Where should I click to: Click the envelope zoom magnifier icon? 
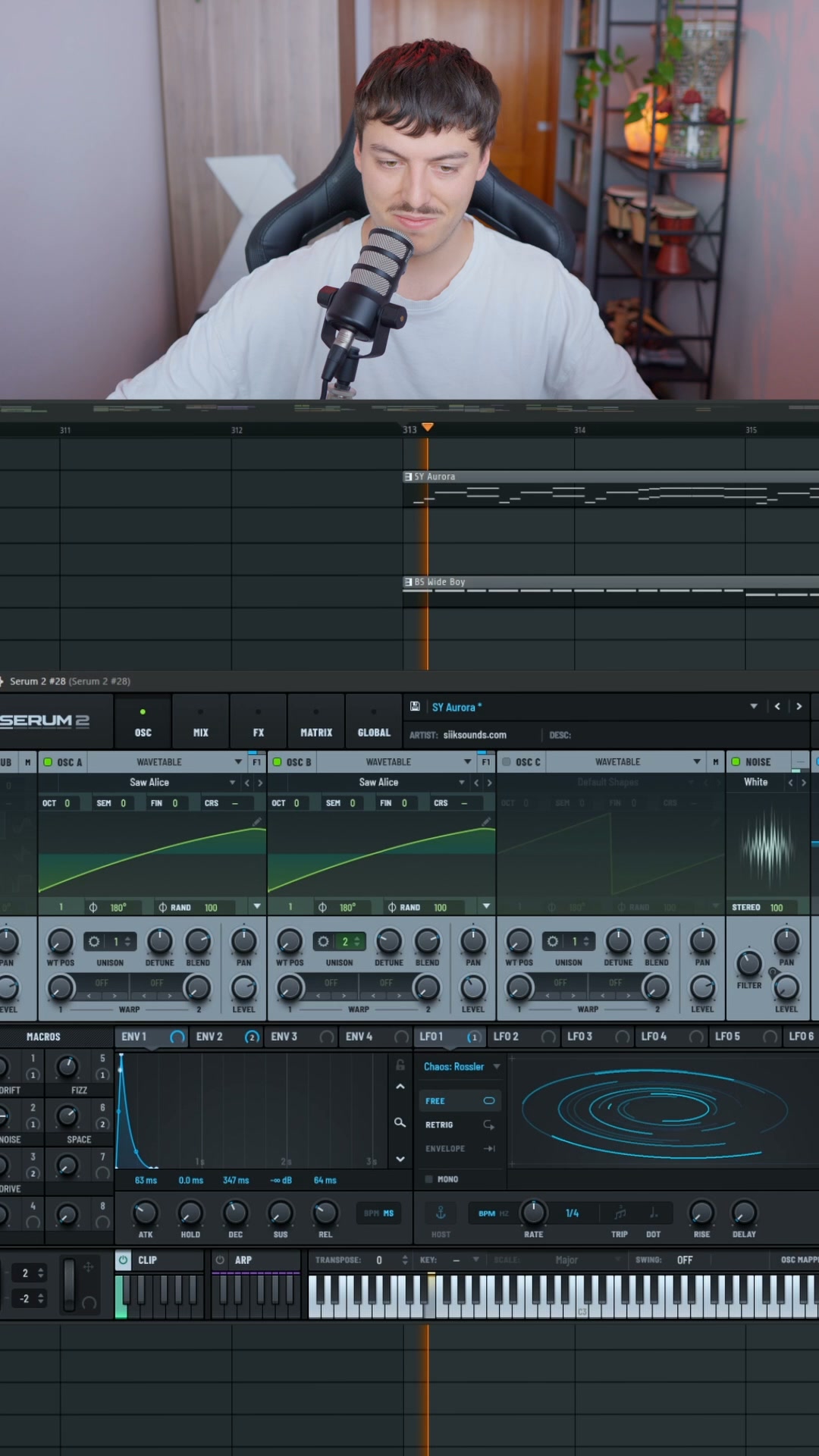coord(400,1122)
